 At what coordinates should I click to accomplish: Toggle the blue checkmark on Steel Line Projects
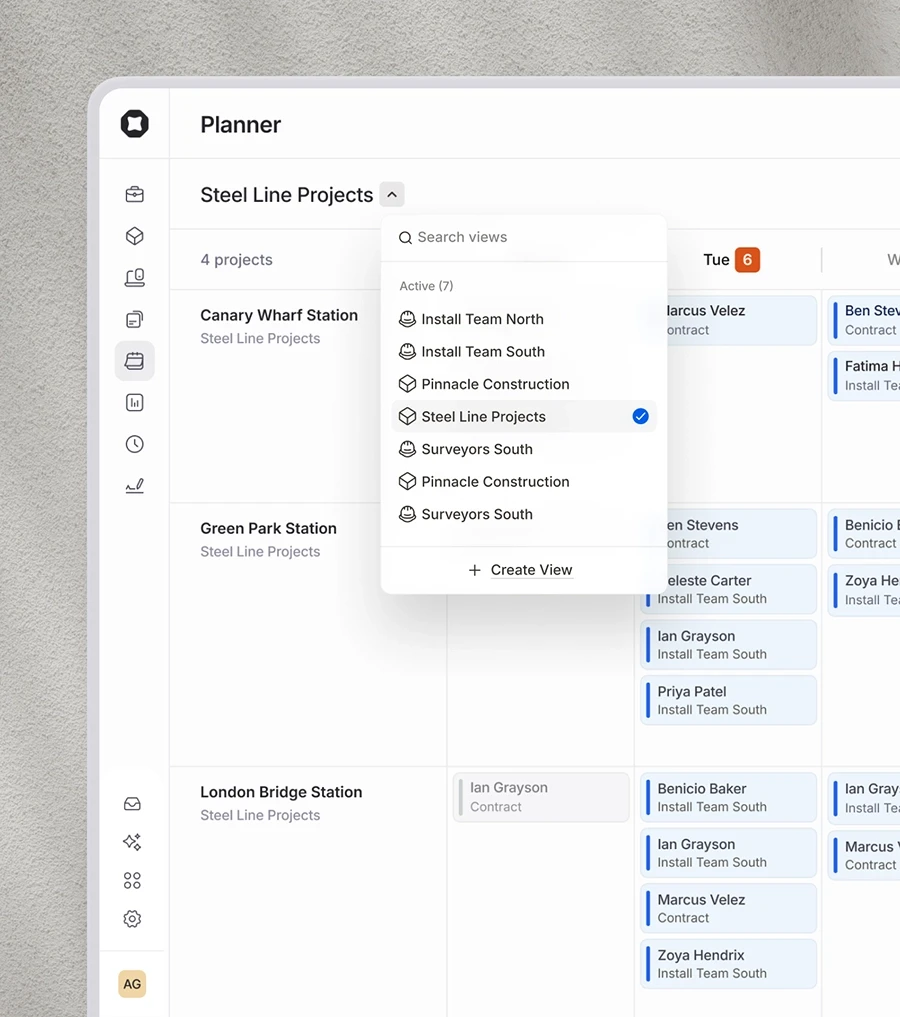point(641,416)
